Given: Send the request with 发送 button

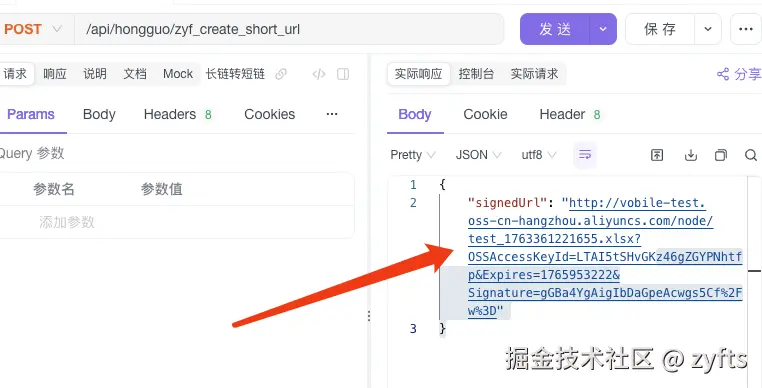Looking at the screenshot, I should point(554,29).
